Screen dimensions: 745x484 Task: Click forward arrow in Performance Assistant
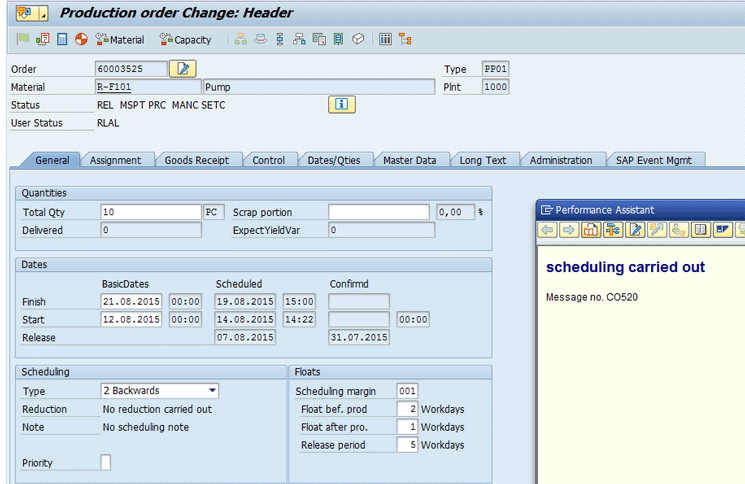click(x=569, y=230)
